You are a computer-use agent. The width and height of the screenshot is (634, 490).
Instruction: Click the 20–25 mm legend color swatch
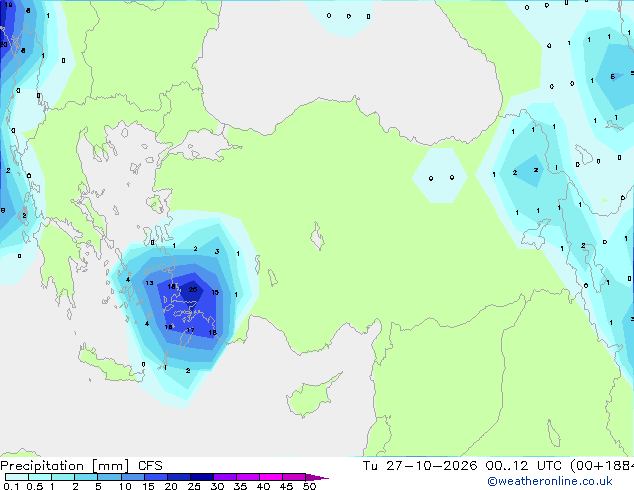coord(179,477)
